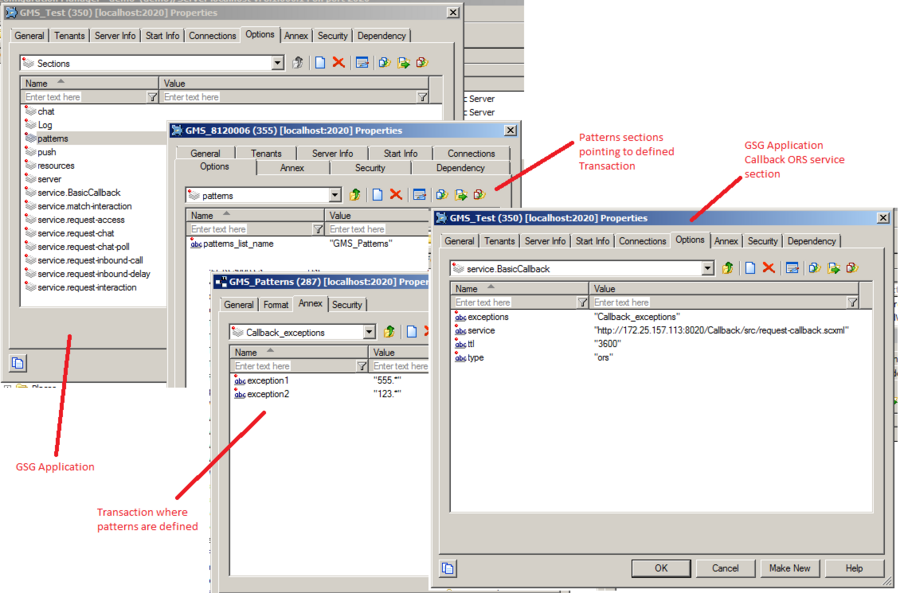
Task: Click the new option page icon beside service.BasicCallback
Action: tap(750, 268)
